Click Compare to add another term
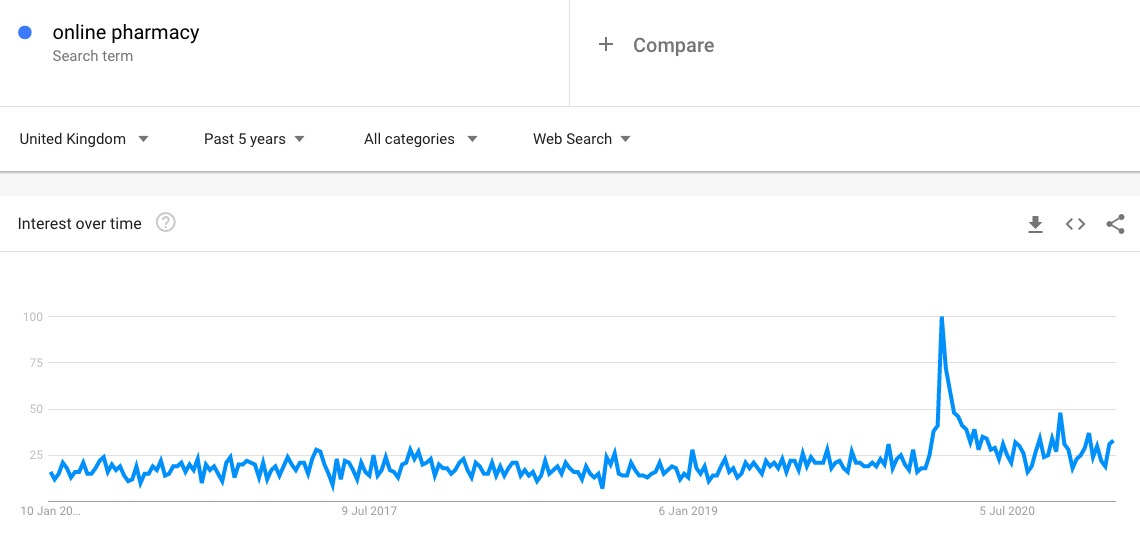Image resolution: width=1140 pixels, height=544 pixels. click(x=673, y=45)
